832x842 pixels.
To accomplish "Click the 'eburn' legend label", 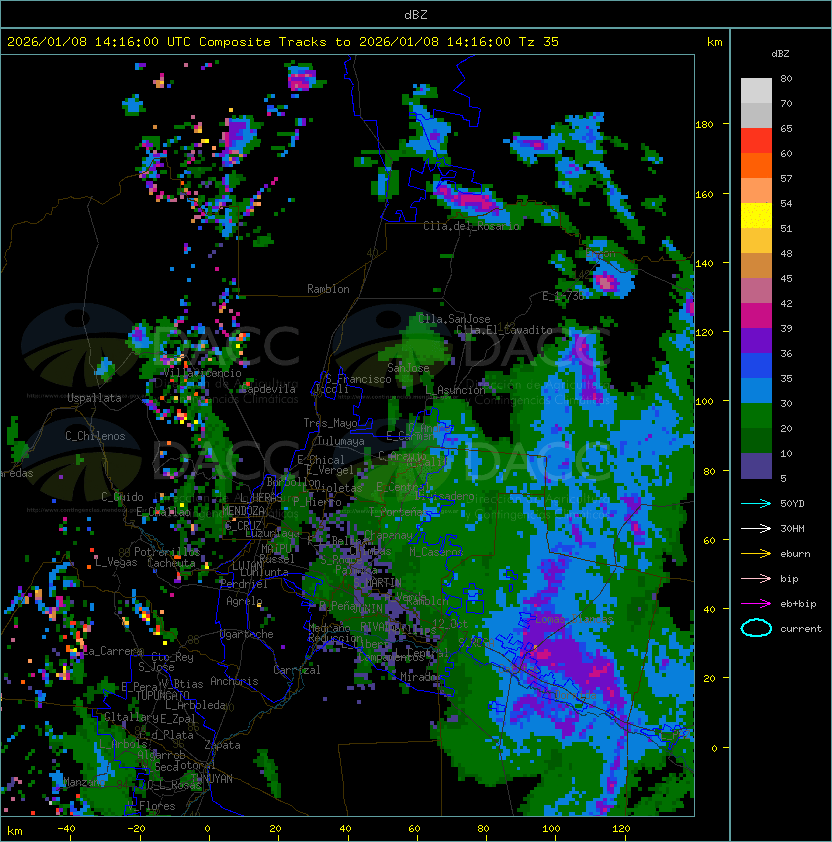I will coord(795,554).
